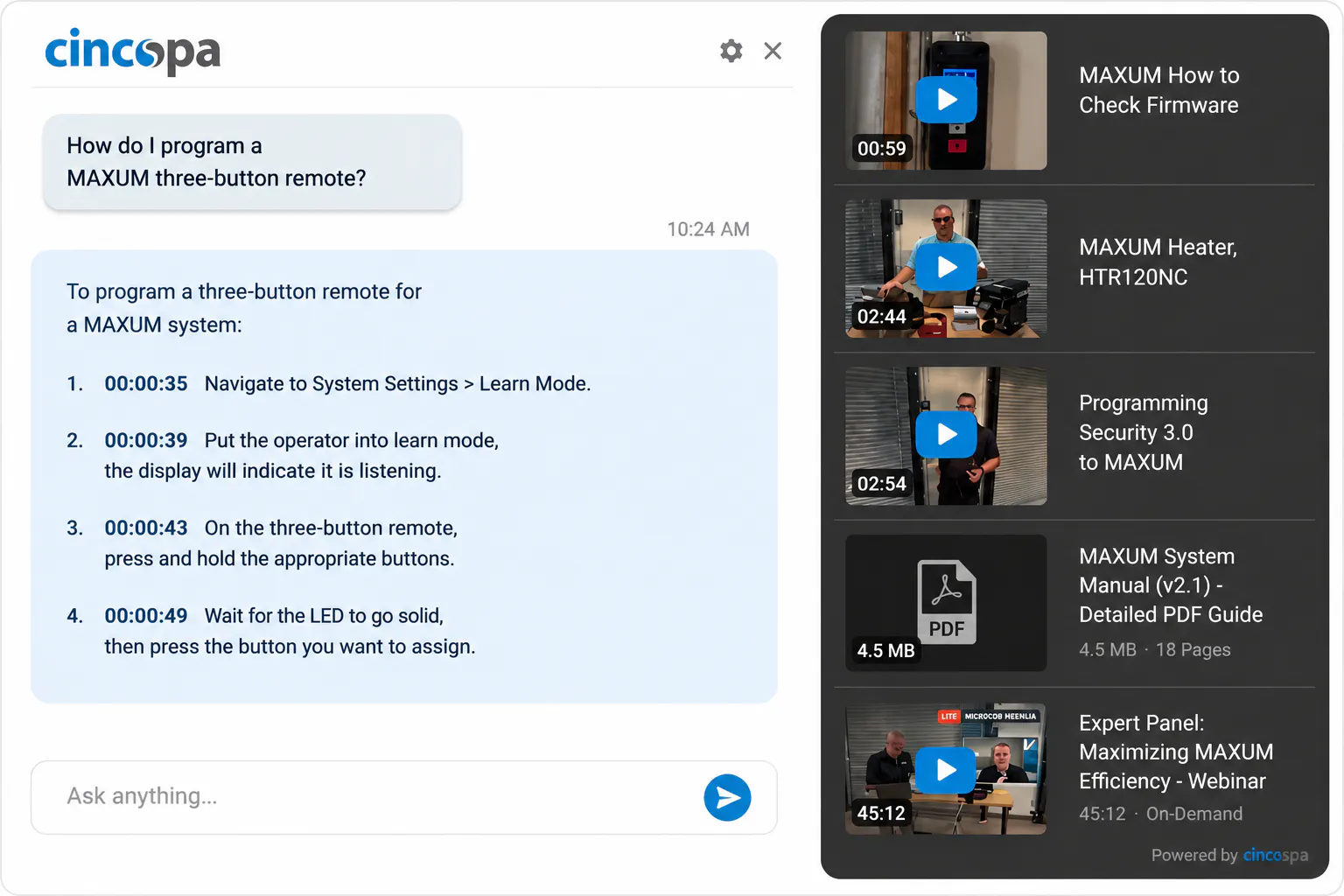Jump to timestamp 00:00:39
The image size is (1344, 896).
[146, 440]
